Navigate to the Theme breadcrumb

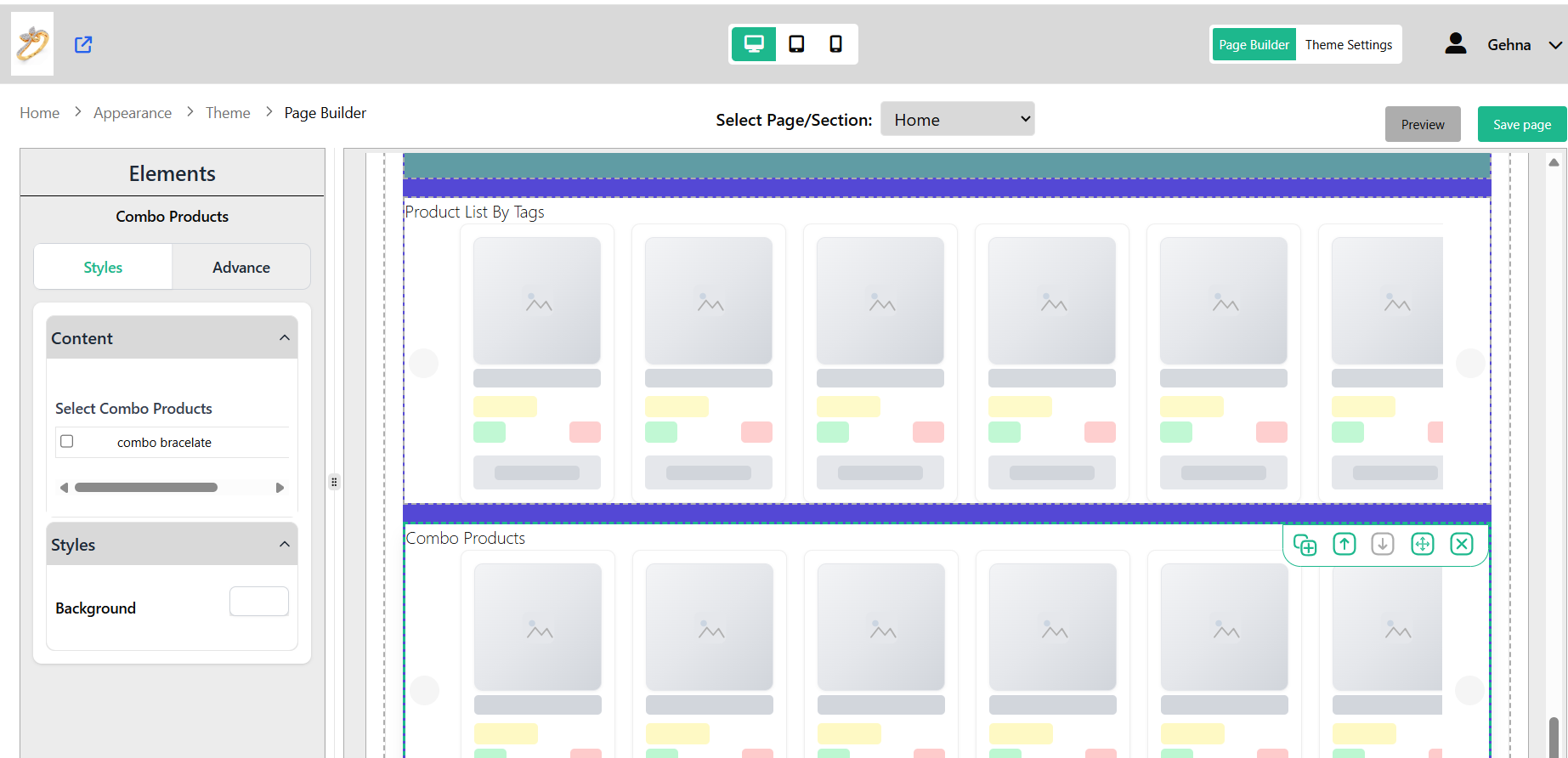(x=228, y=113)
